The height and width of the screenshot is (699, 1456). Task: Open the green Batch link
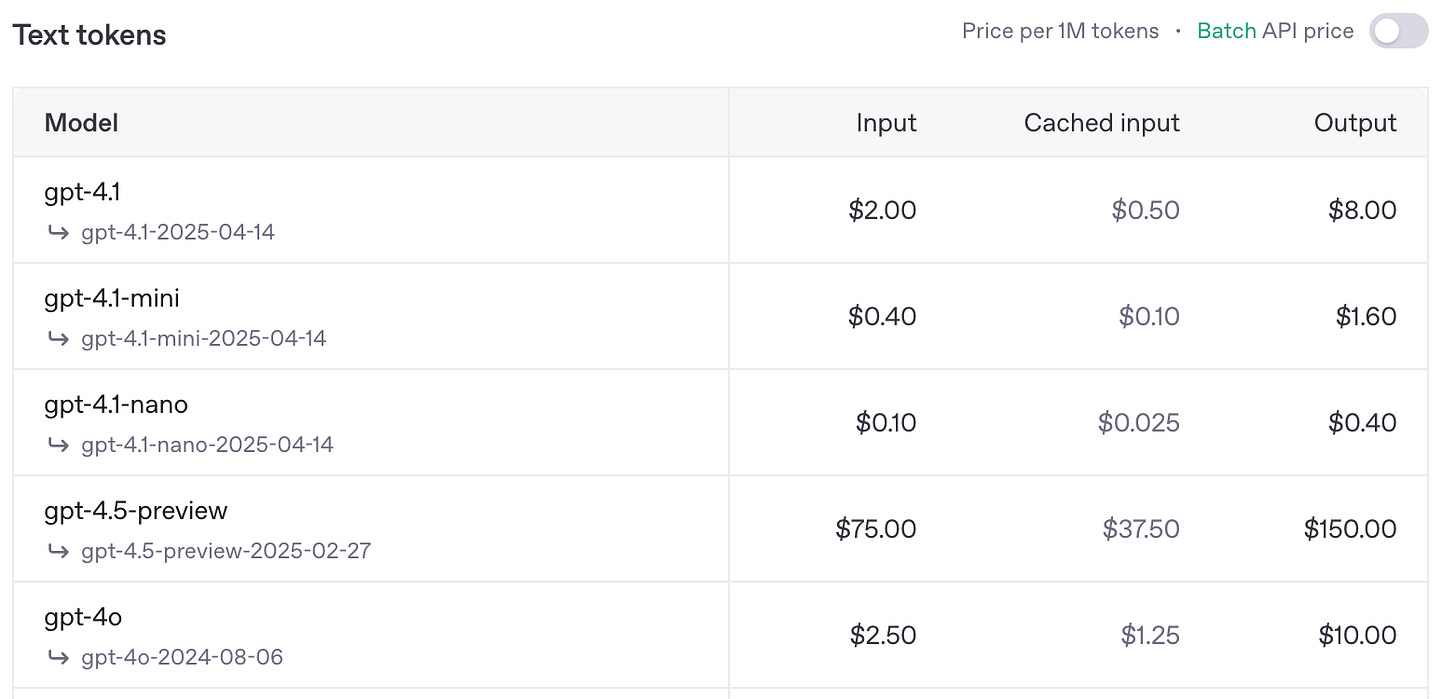1226,31
